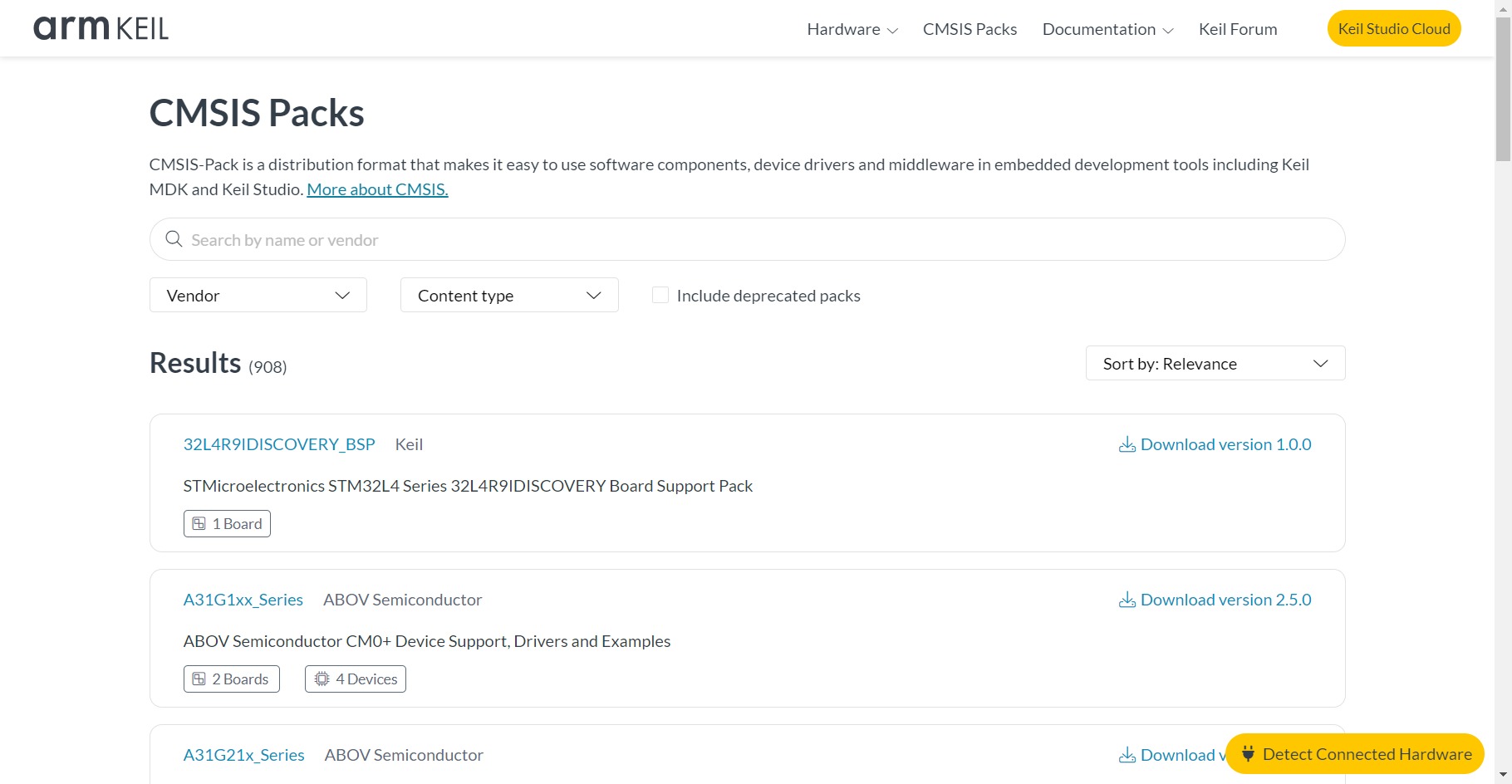Open the Sort by Relevance dropdown
Screen dimensions: 1512x784
click(x=1215, y=363)
